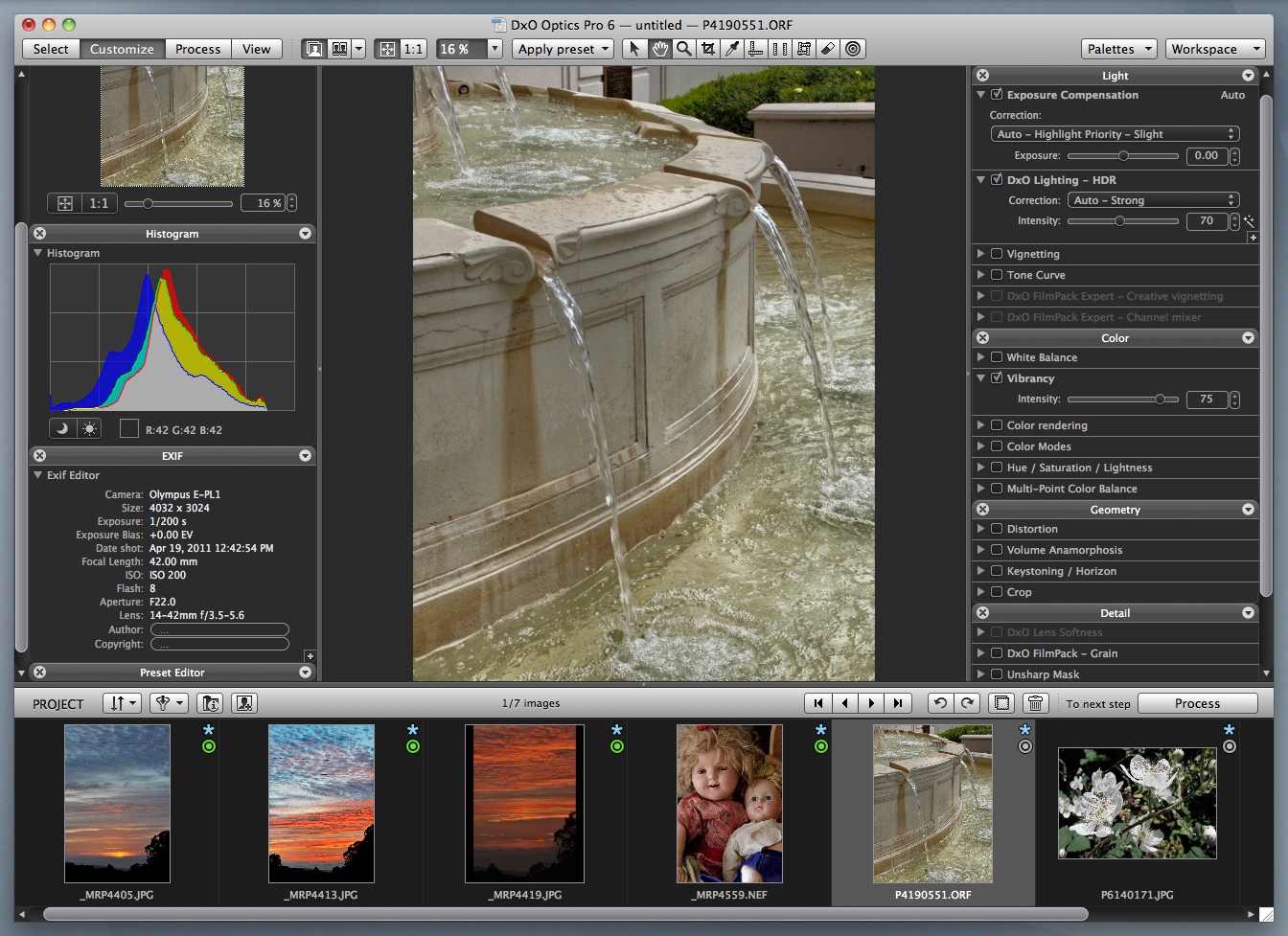The image size is (1288, 936).
Task: Click the shadow clipping moon icon
Action: tap(62, 429)
